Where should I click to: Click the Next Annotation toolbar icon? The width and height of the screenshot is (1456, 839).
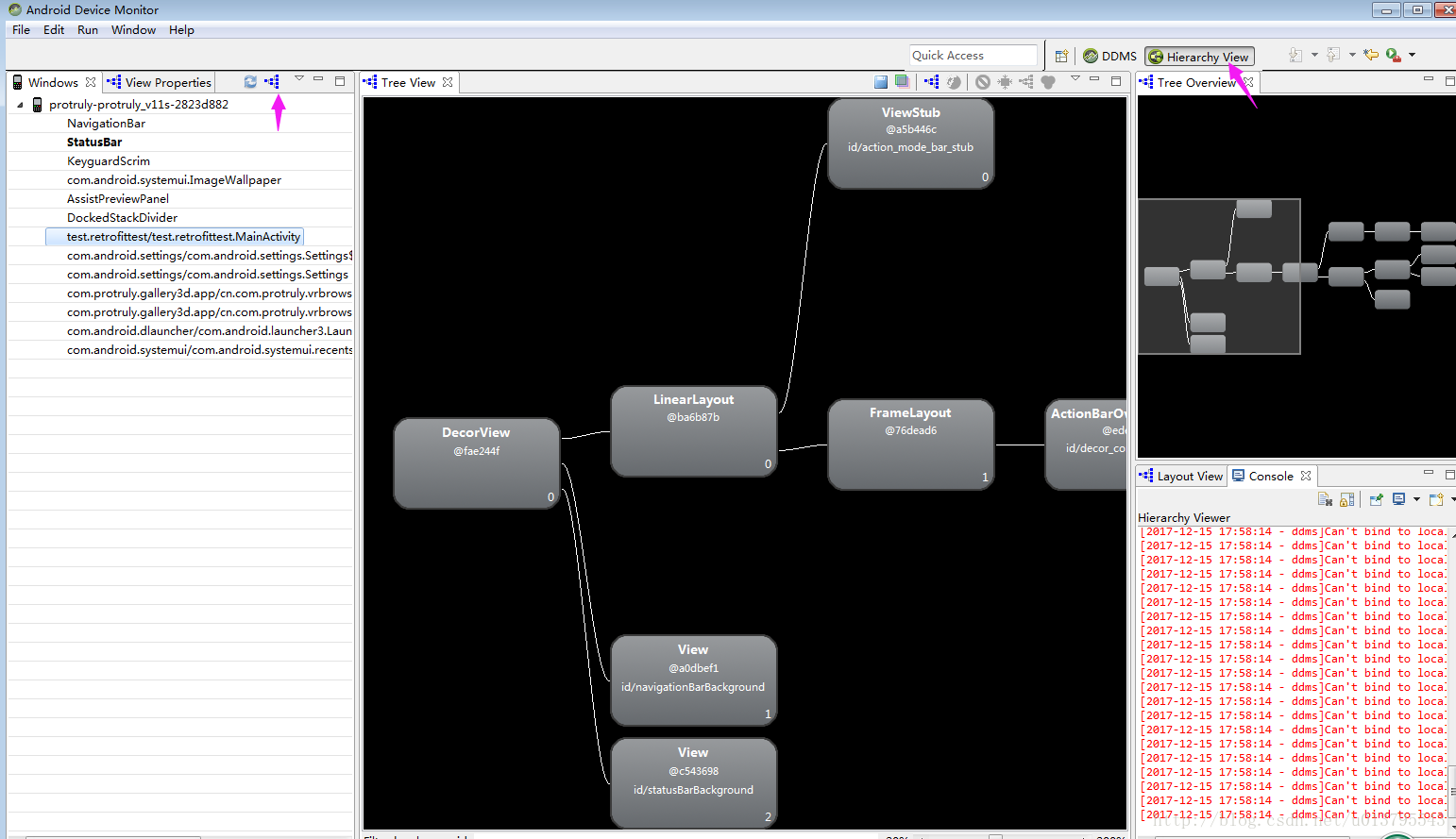pyautogui.click(x=1296, y=55)
